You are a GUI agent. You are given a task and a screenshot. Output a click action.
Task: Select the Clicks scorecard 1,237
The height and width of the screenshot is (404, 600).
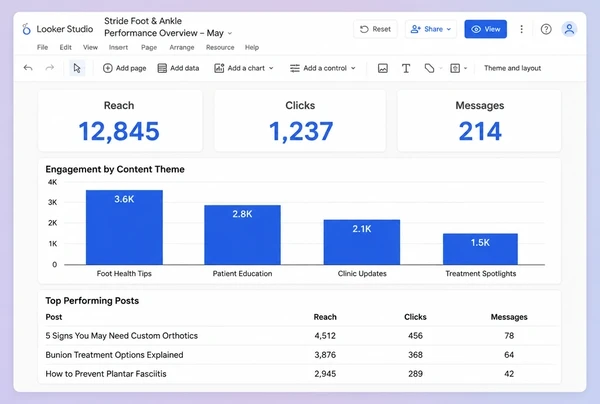point(300,121)
